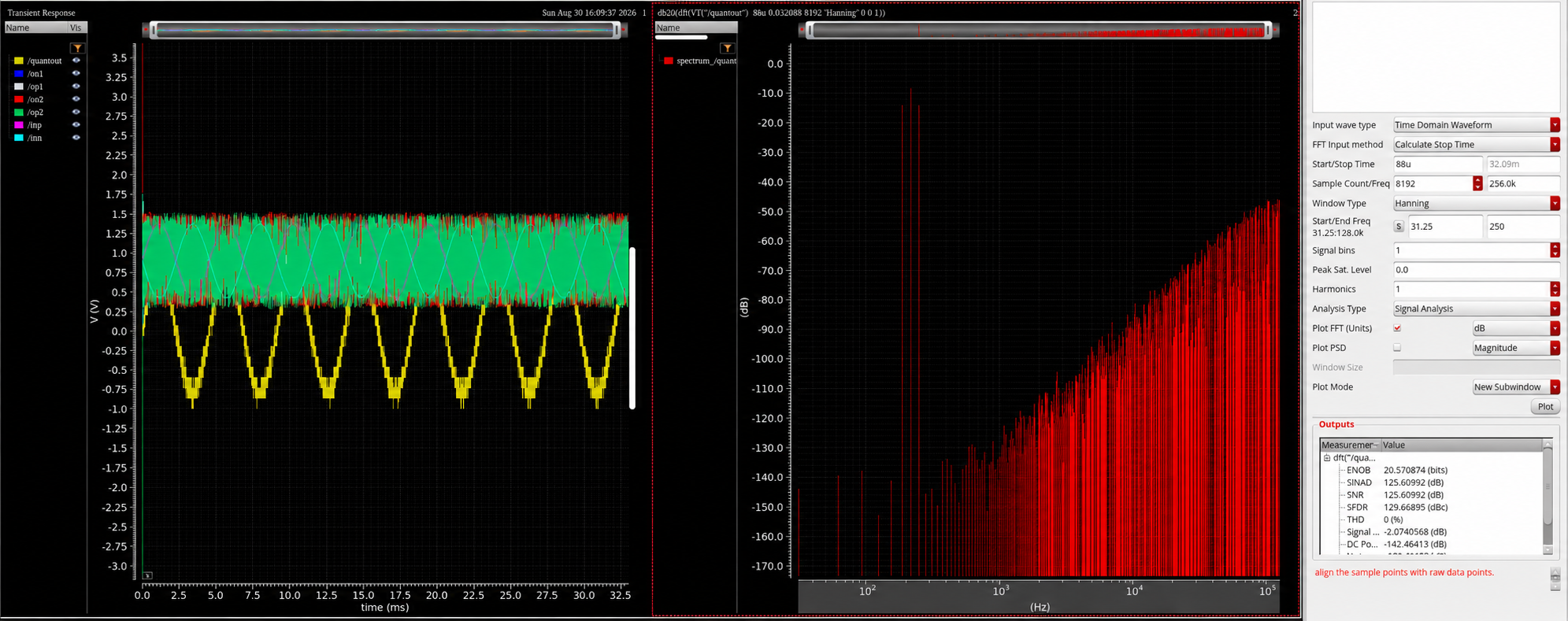Open the Plot Mode dropdown
The height and width of the screenshot is (621, 1568).
(1516, 387)
